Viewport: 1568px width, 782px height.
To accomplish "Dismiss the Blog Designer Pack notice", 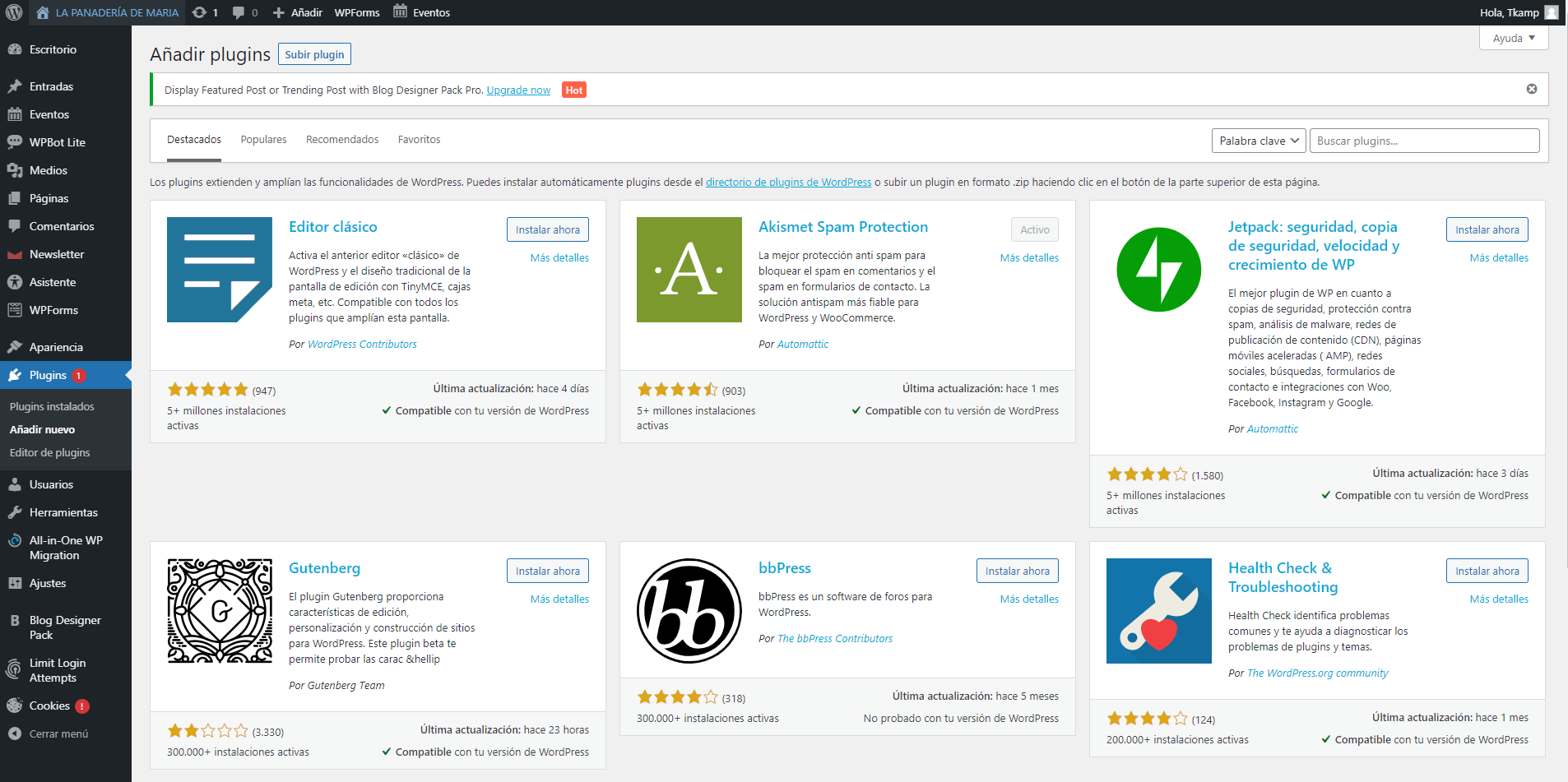I will pyautogui.click(x=1531, y=89).
